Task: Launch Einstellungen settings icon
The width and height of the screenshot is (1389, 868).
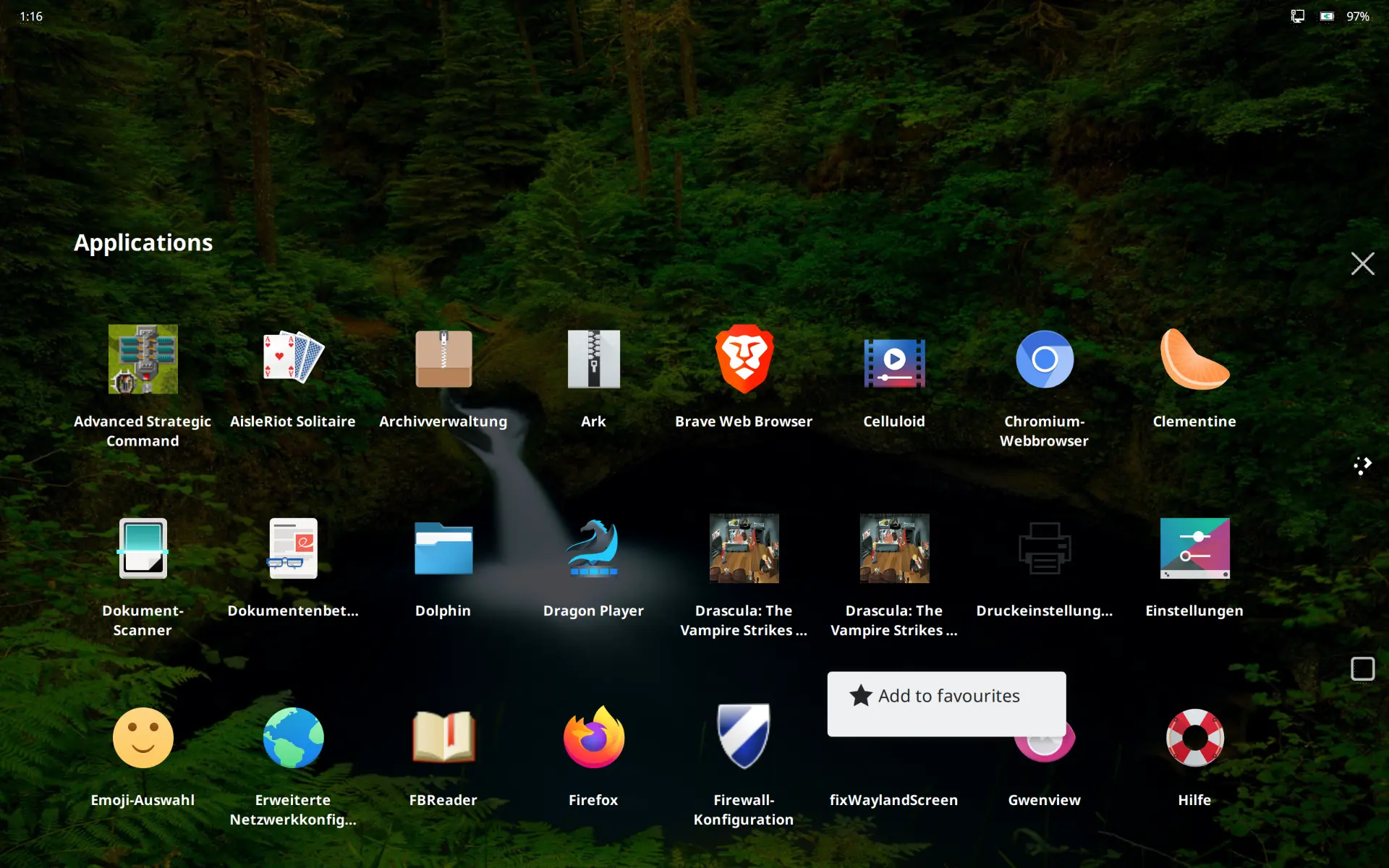Action: click(x=1194, y=548)
